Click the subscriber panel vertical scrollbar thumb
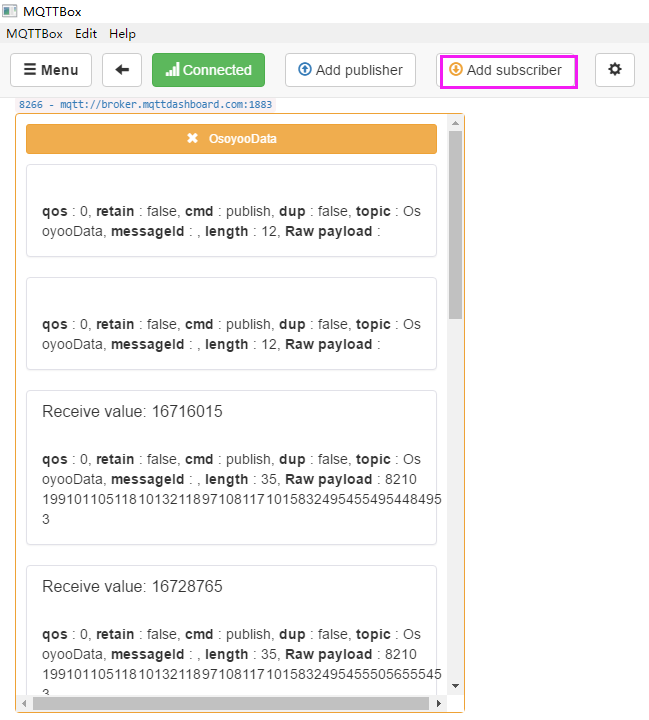 [456, 225]
